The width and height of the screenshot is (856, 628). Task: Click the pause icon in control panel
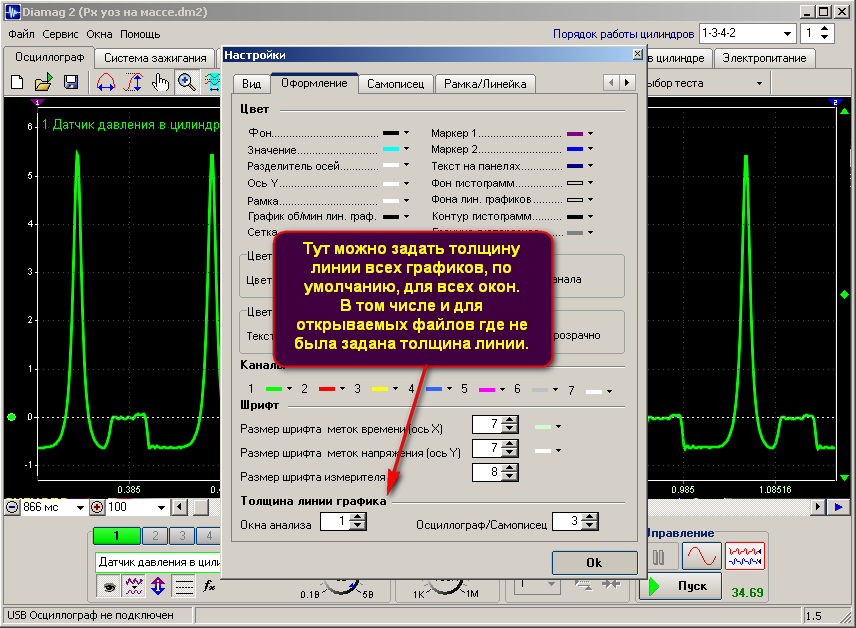659,557
